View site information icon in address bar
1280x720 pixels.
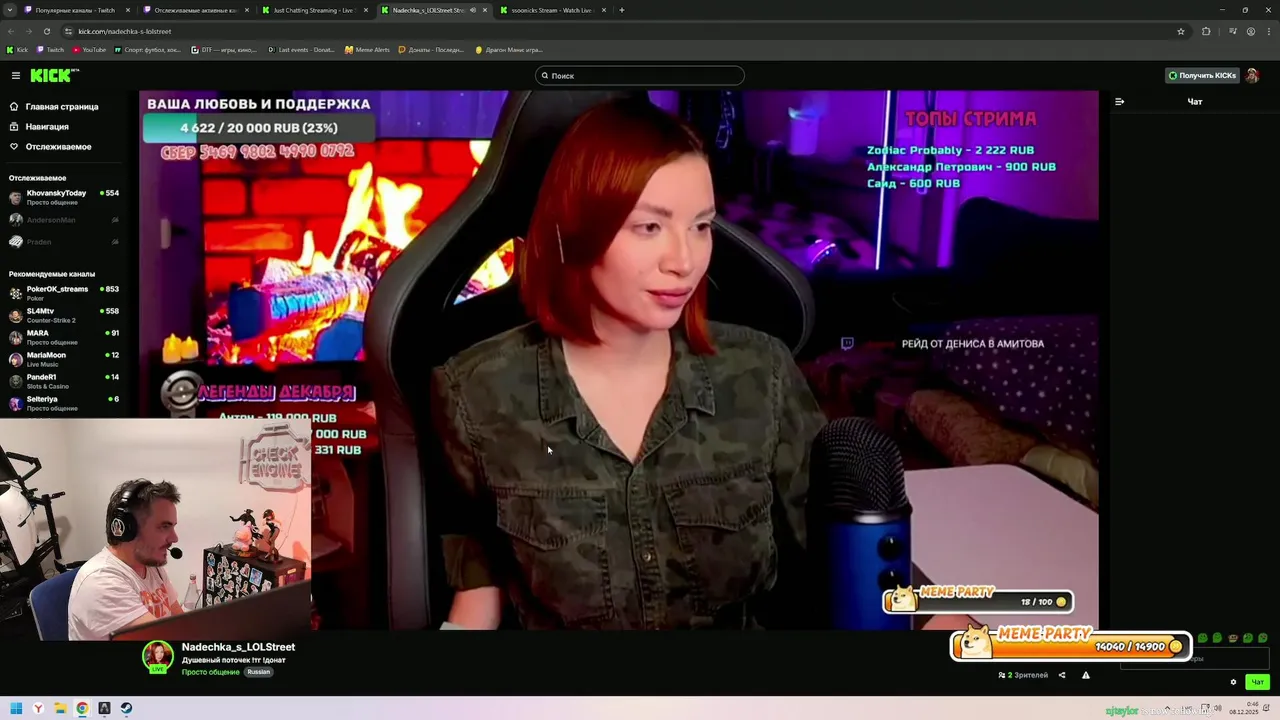pos(69,31)
